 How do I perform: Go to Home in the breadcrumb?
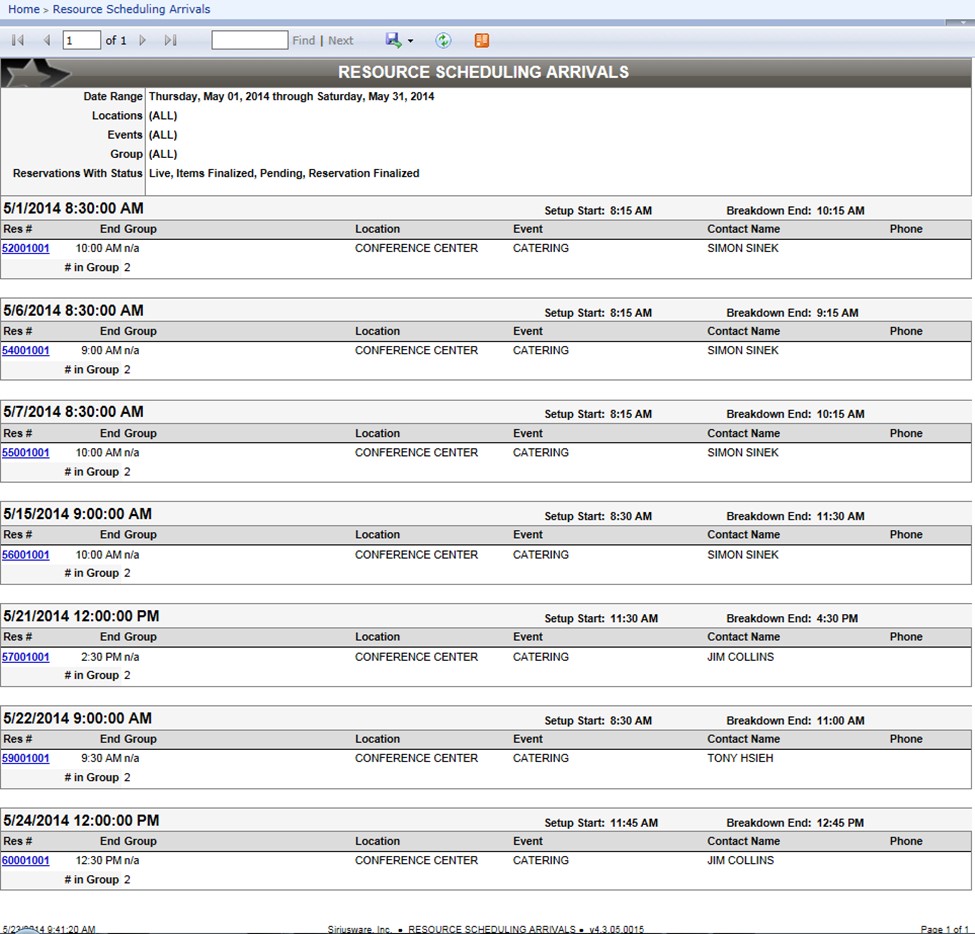(24, 9)
